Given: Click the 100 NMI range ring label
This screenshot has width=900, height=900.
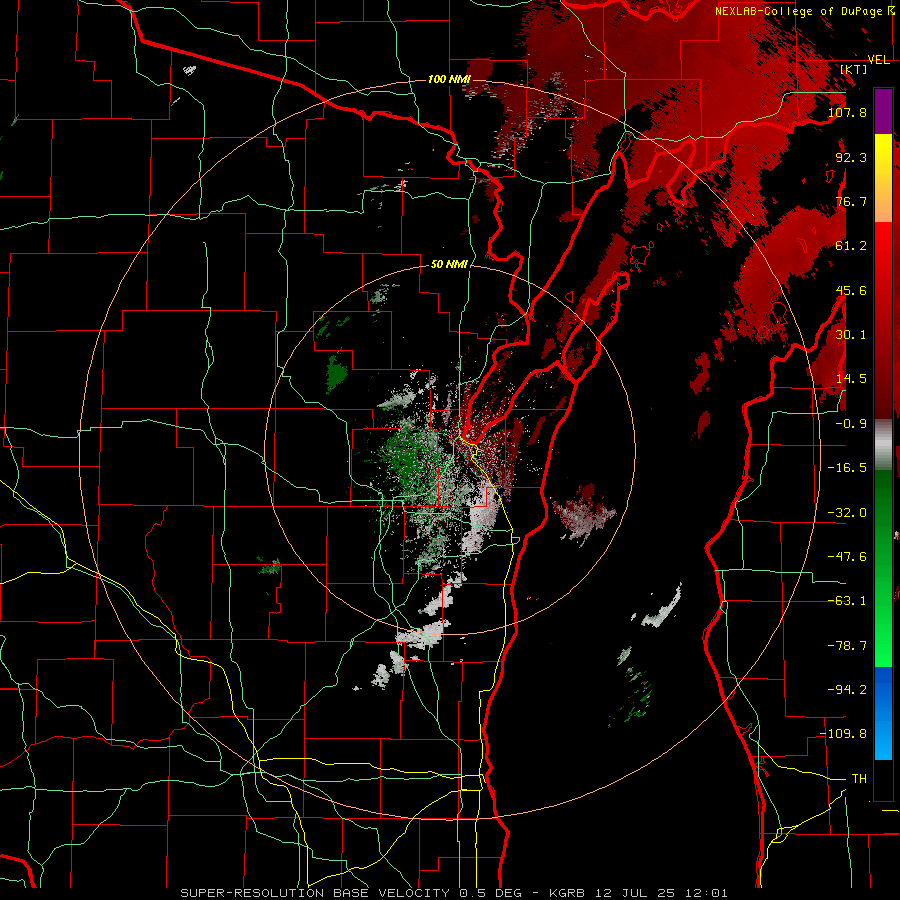Looking at the screenshot, I should (449, 79).
